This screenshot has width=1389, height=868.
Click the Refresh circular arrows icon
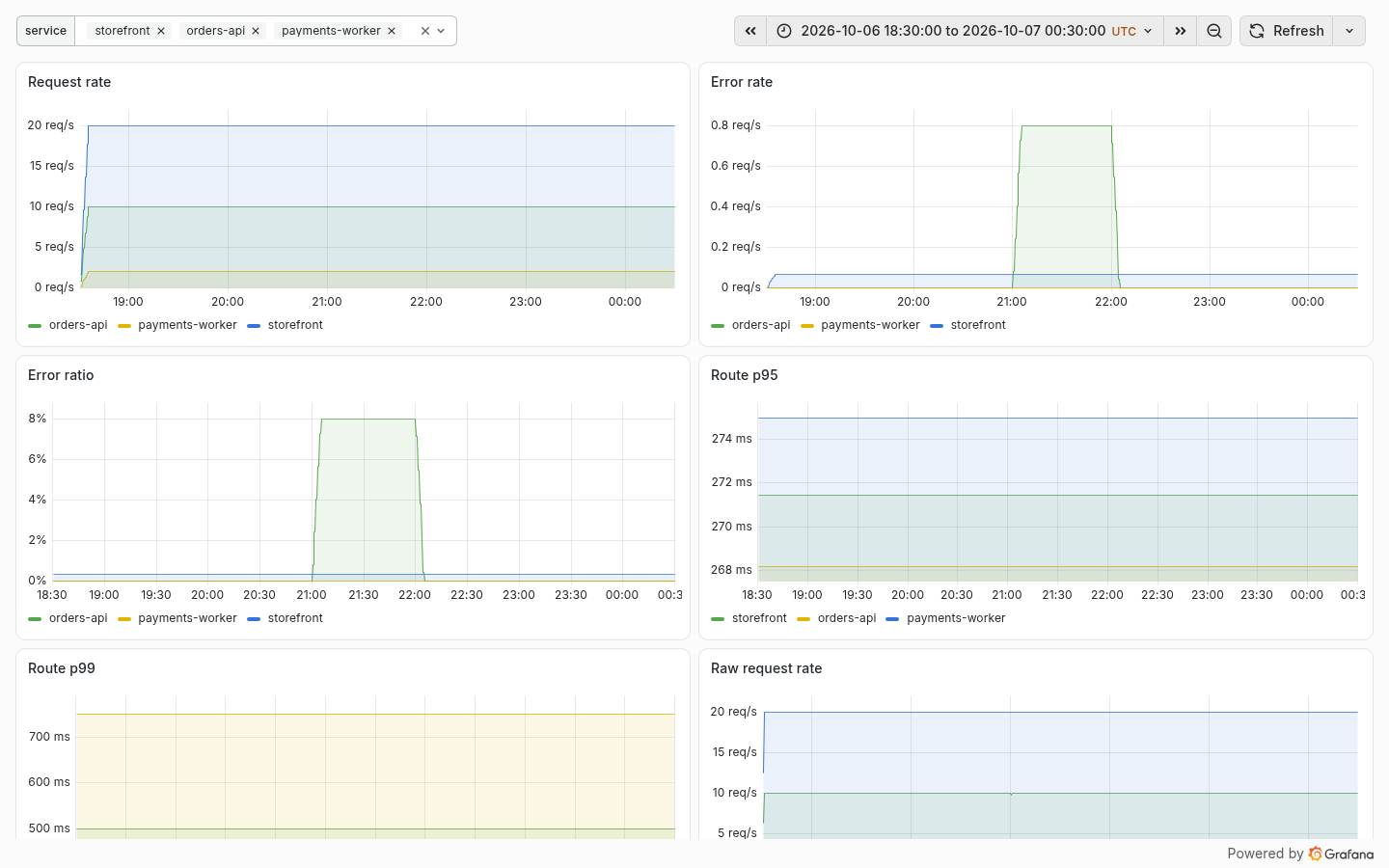click(x=1257, y=31)
